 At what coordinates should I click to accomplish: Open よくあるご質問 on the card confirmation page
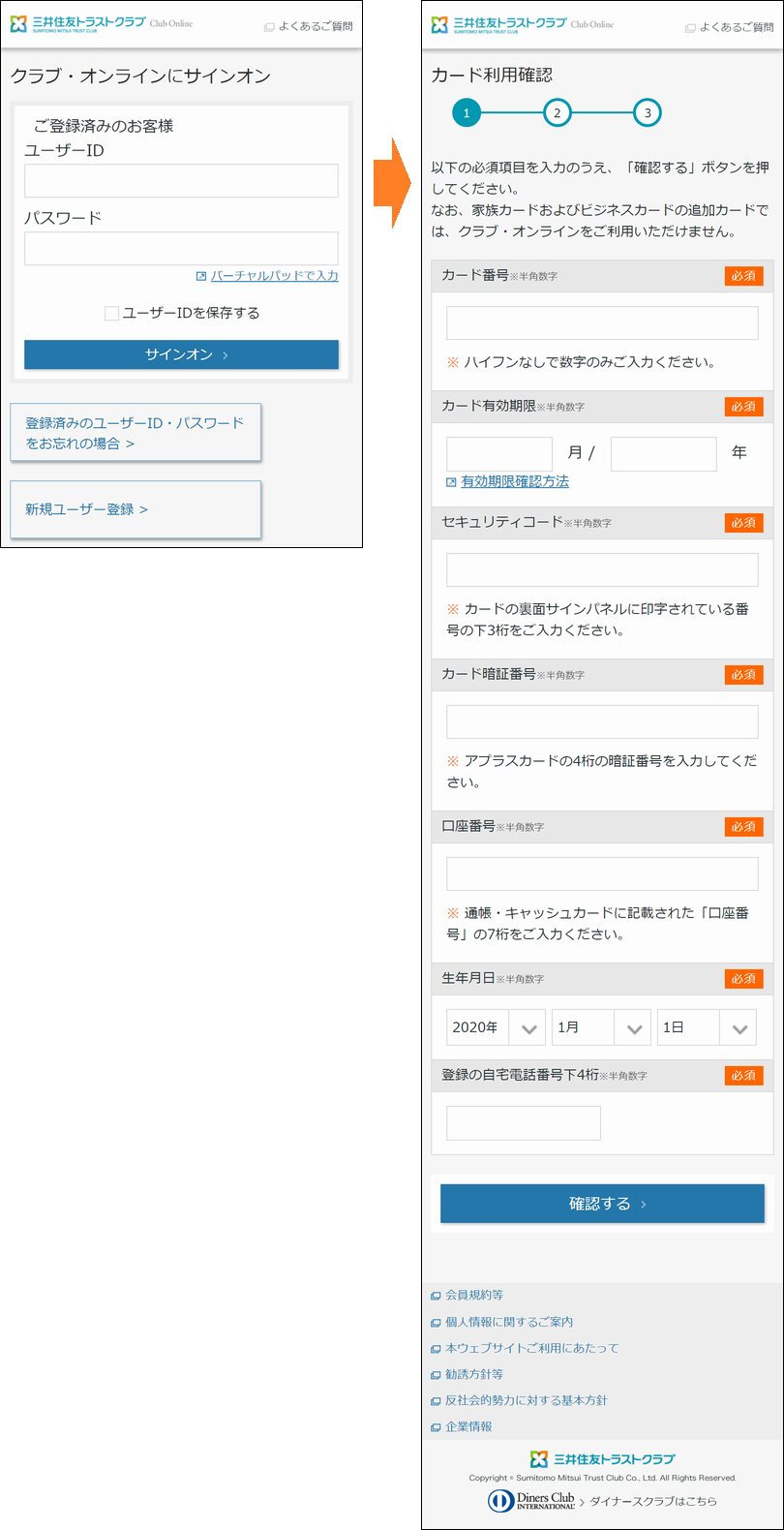(728, 27)
